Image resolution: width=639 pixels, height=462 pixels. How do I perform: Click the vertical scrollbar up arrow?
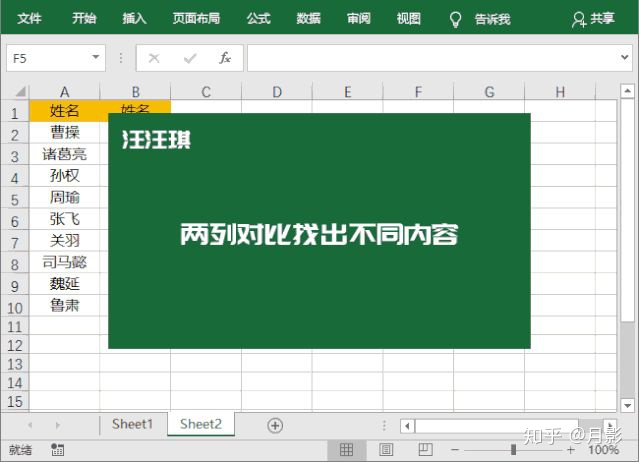628,91
